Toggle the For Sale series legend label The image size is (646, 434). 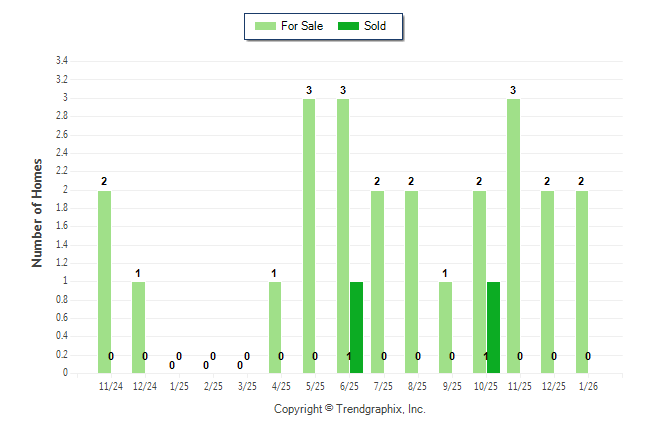[x=301, y=26]
